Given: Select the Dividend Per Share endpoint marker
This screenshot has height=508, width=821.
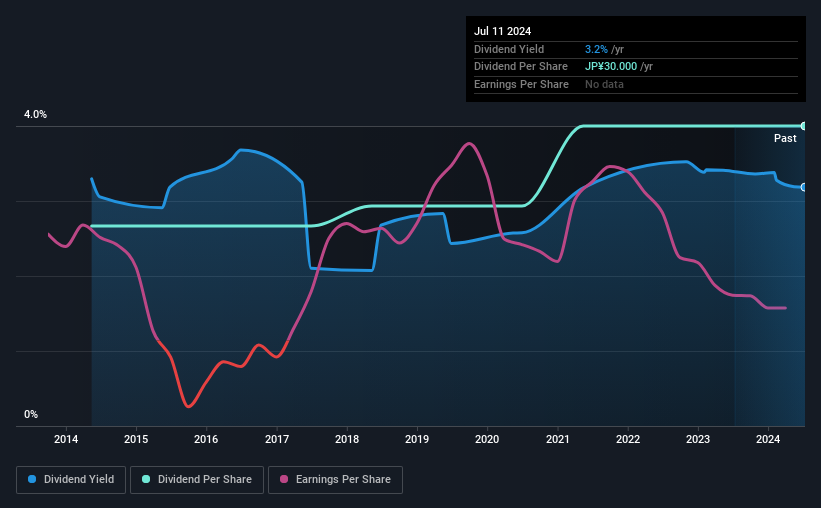Looking at the screenshot, I should [804, 126].
